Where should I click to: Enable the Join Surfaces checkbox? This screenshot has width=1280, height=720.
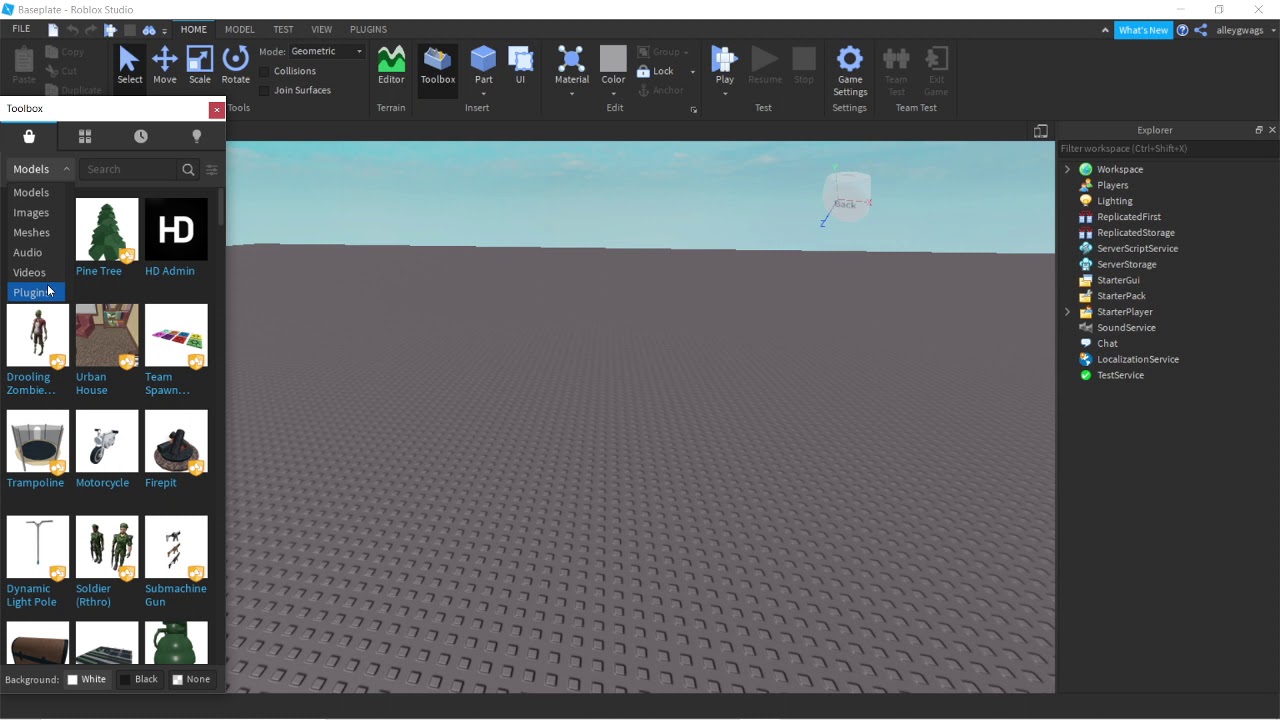click(265, 90)
